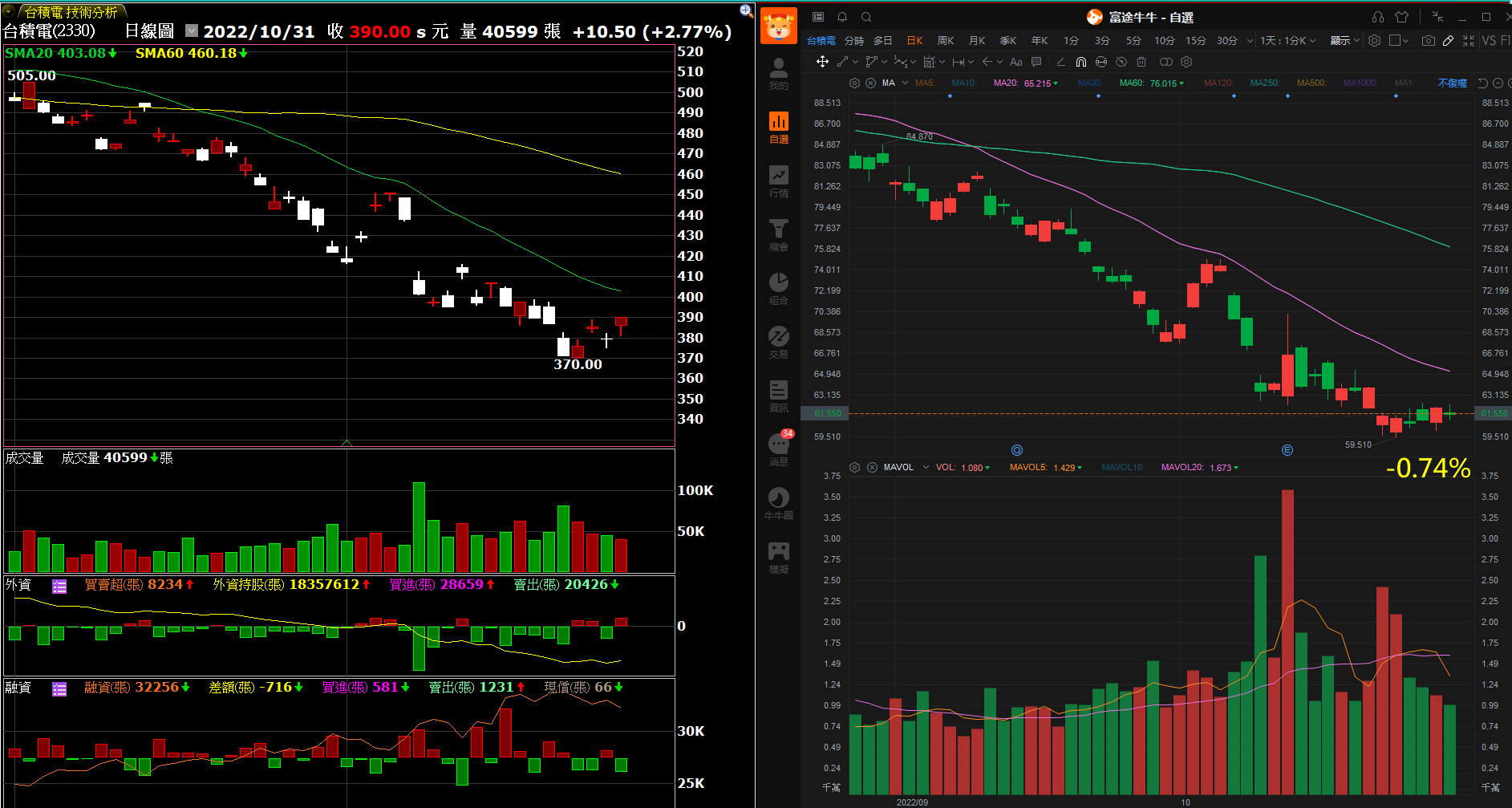The height and width of the screenshot is (808, 1512).
Task: Select the text Aa annotation tool
Action: pos(1015,62)
